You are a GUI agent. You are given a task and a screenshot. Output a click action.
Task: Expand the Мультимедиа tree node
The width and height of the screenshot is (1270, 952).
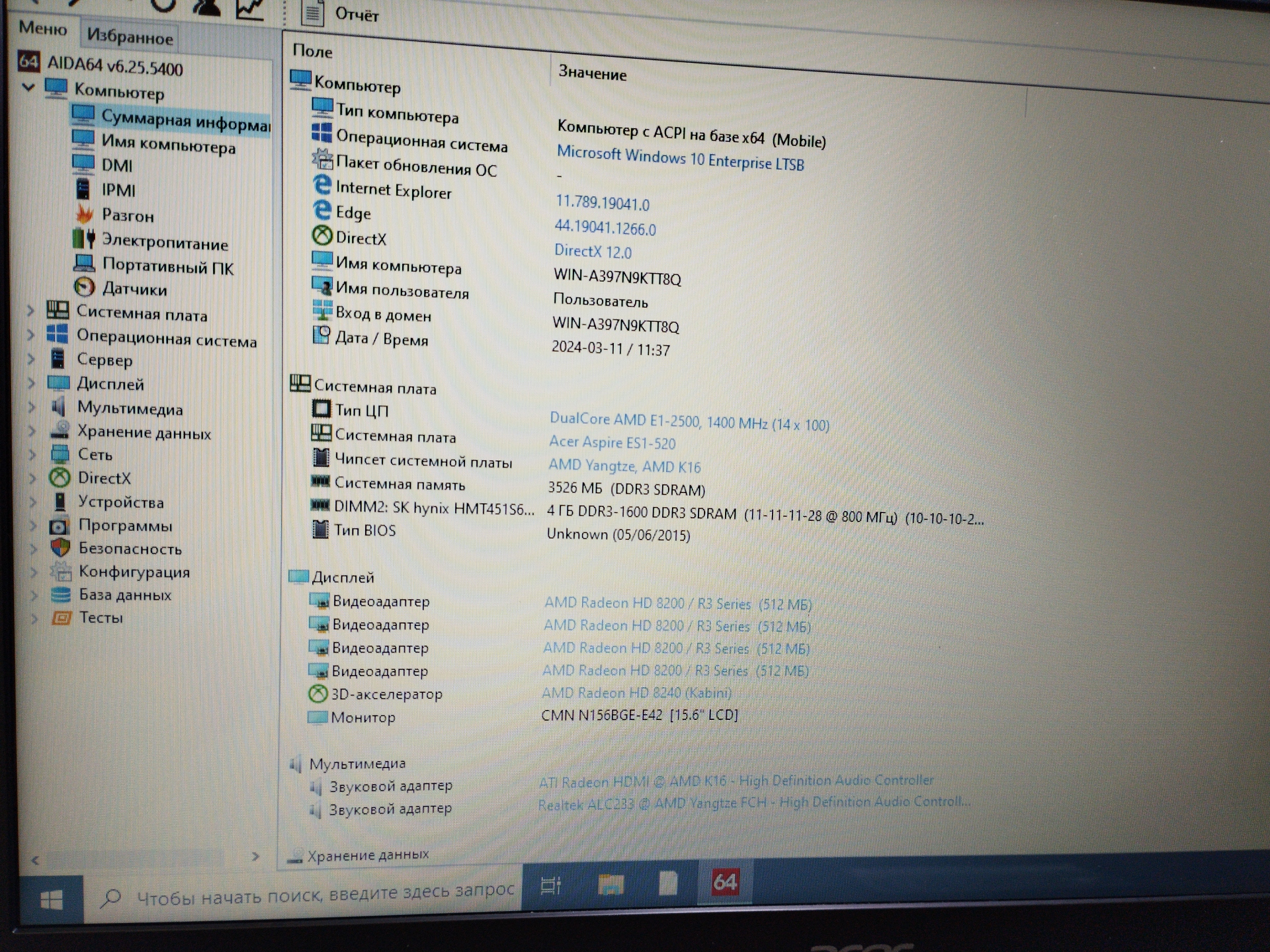pos(32,407)
